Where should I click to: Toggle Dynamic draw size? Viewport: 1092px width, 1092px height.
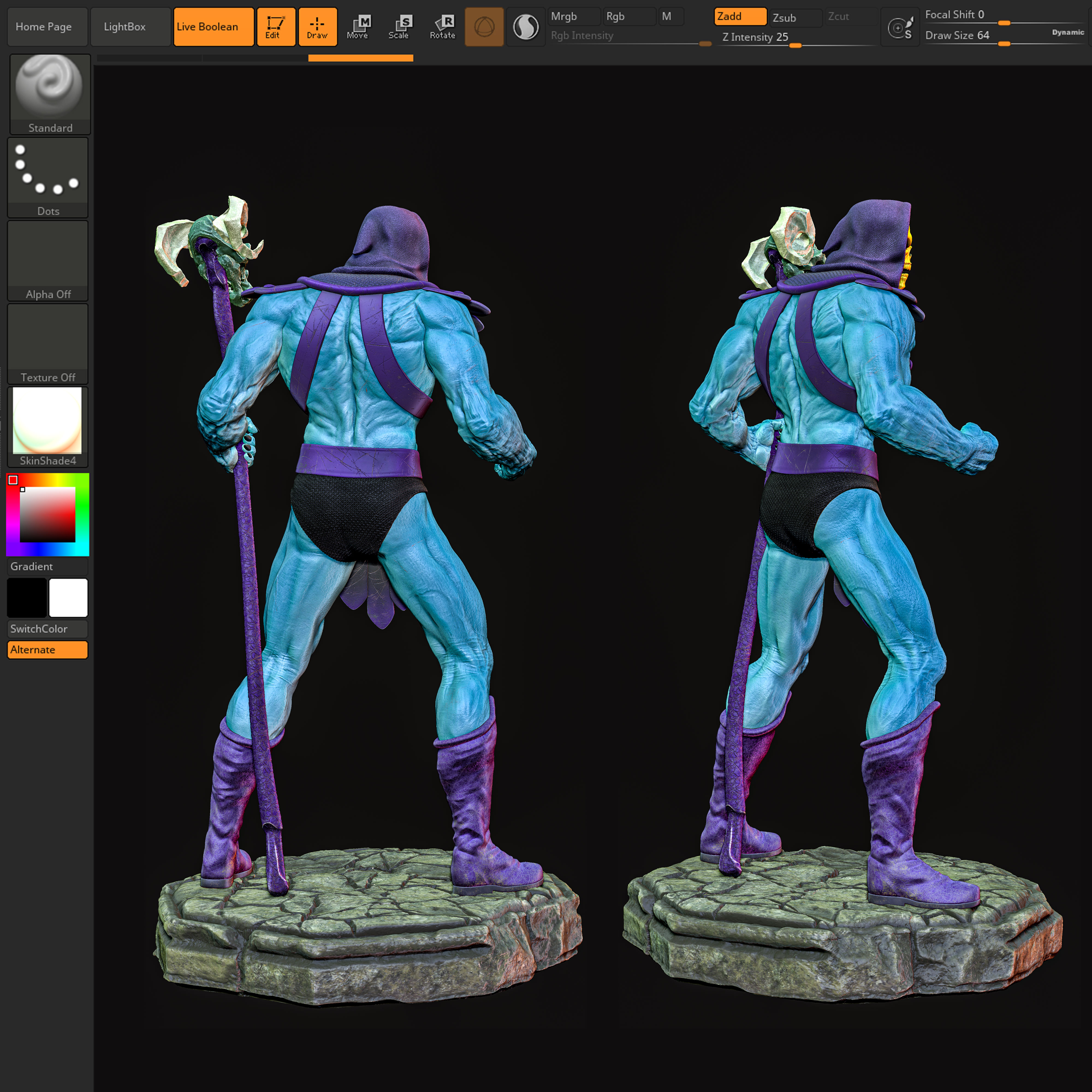pyautogui.click(x=1068, y=32)
